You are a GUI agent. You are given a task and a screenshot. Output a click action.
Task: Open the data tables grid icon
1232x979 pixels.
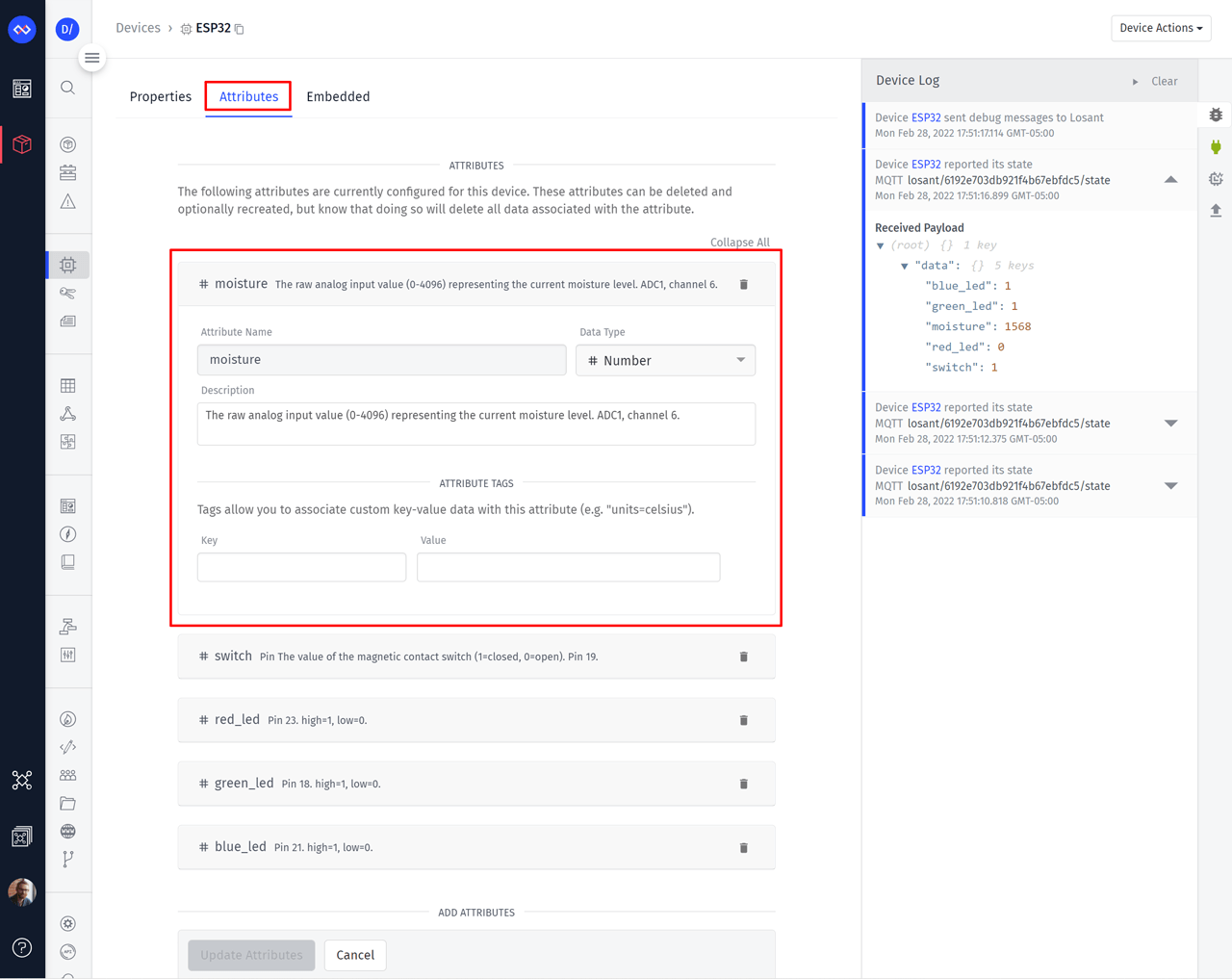(67, 385)
